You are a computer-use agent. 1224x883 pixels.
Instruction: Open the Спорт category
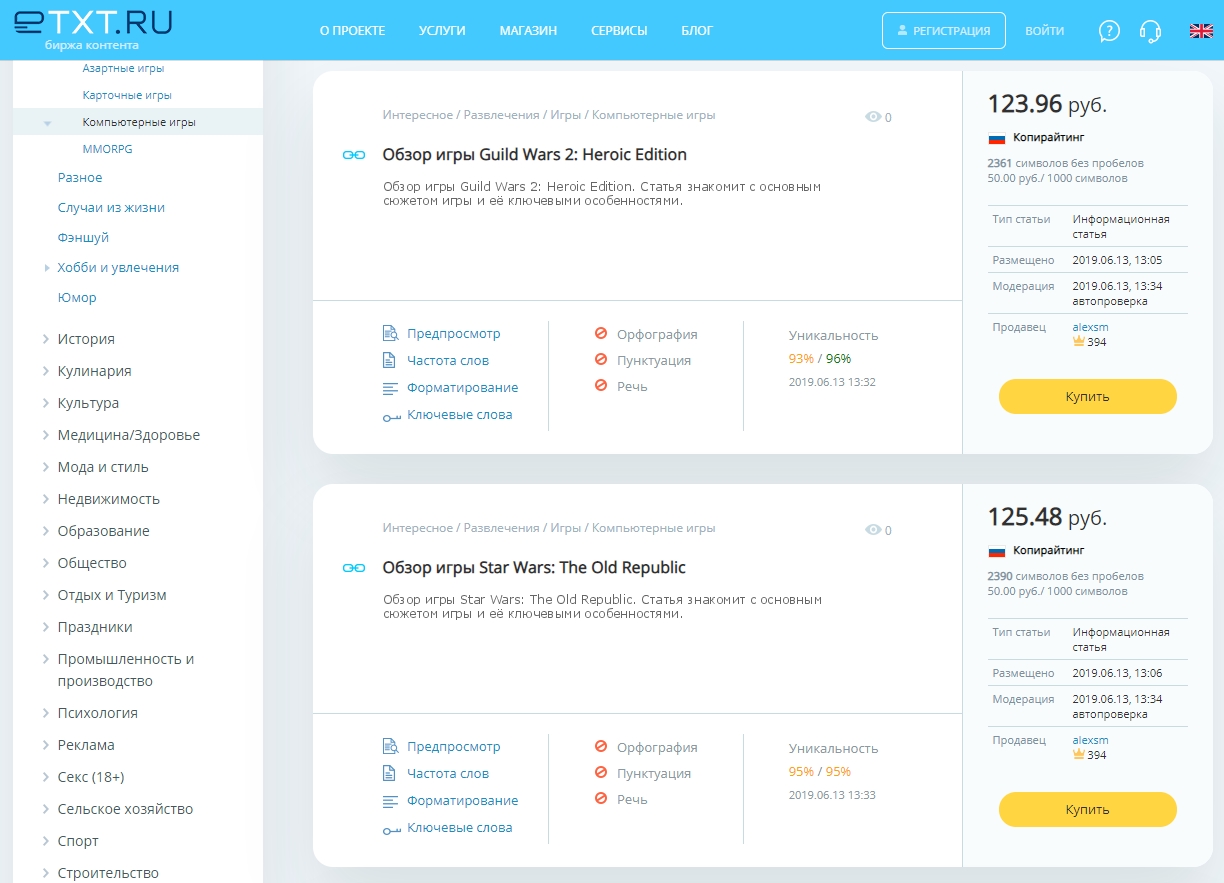78,841
